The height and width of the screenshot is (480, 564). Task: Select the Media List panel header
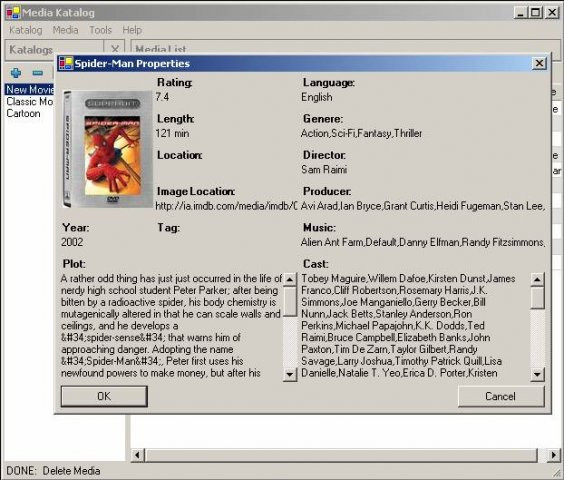click(161, 49)
